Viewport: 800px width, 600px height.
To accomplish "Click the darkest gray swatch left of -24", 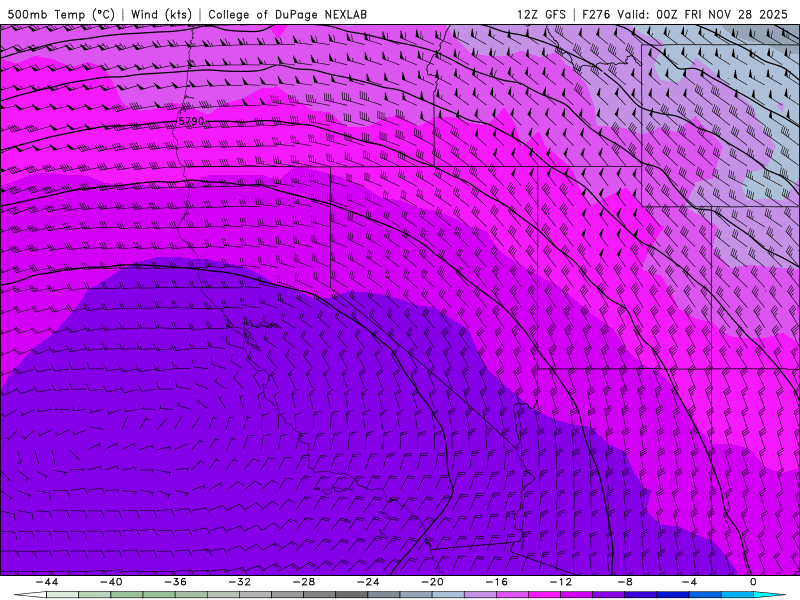I will point(352,595).
